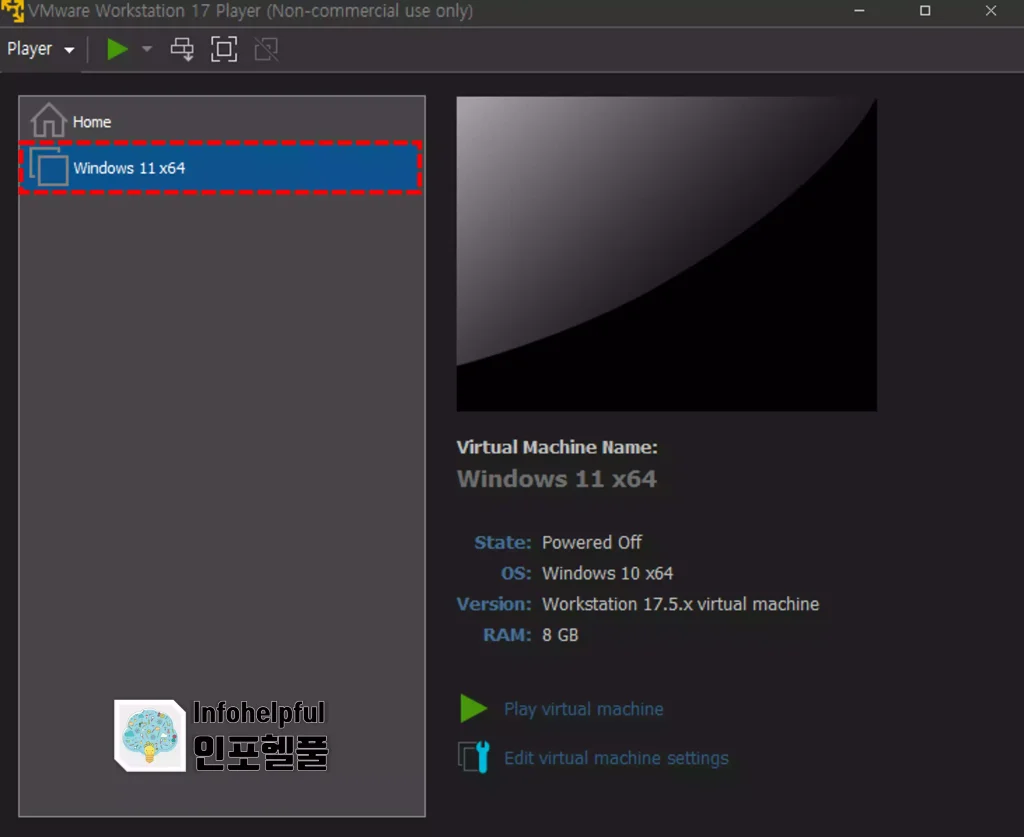This screenshot has height=837, width=1024.
Task: Click Send Ctrl+Alt+Del toolbar icon
Action: point(182,49)
